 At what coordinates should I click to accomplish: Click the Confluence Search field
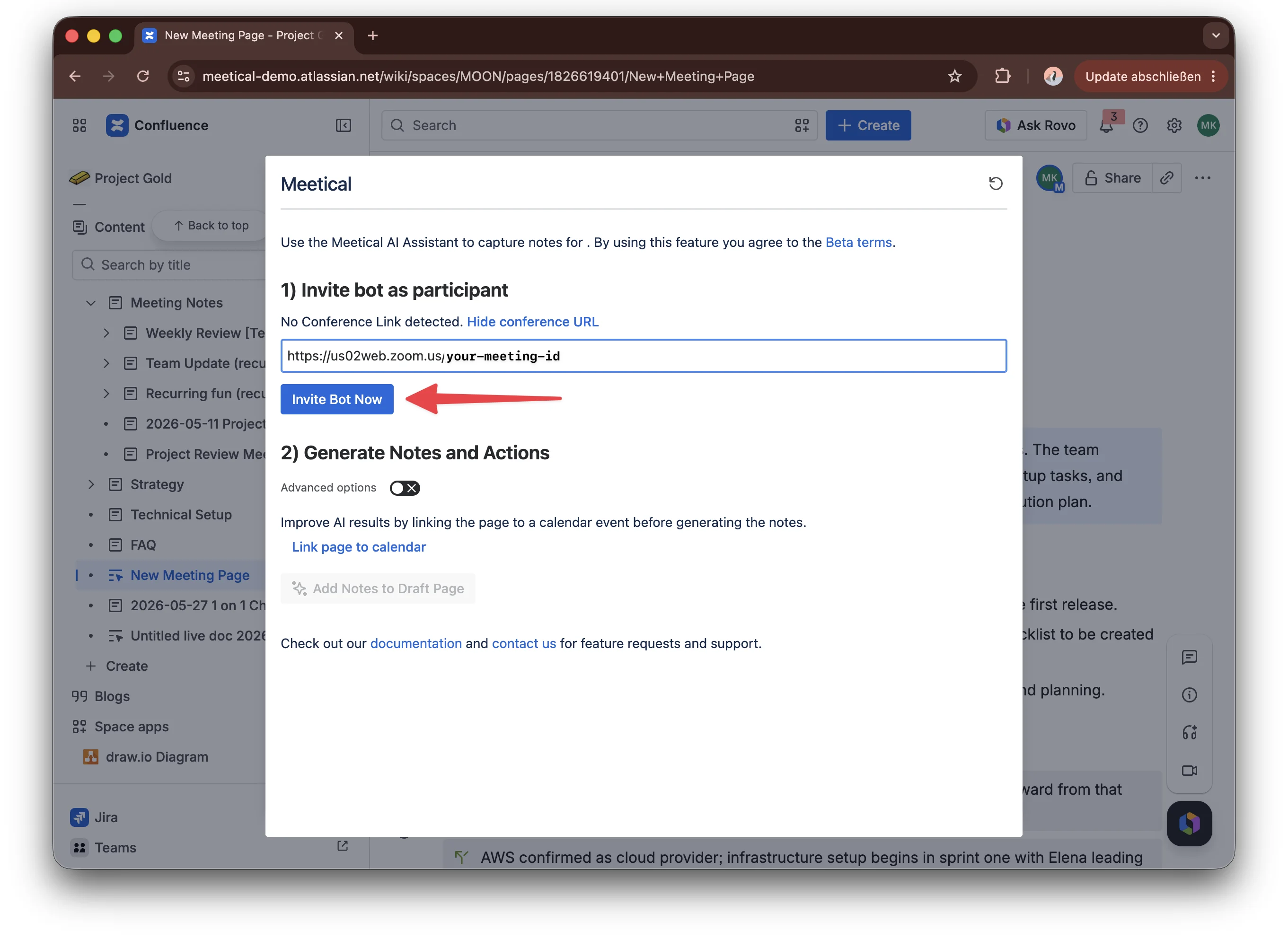pyautogui.click(x=599, y=125)
